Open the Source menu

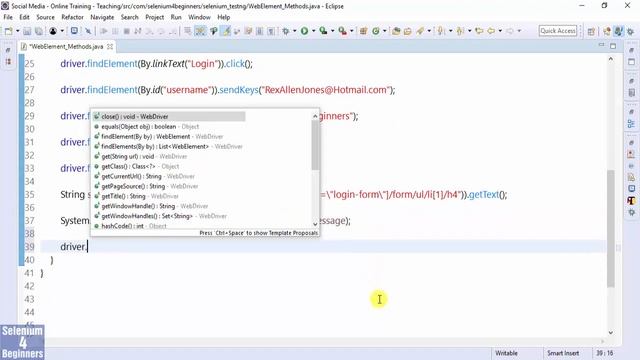pyautogui.click(x=45, y=17)
